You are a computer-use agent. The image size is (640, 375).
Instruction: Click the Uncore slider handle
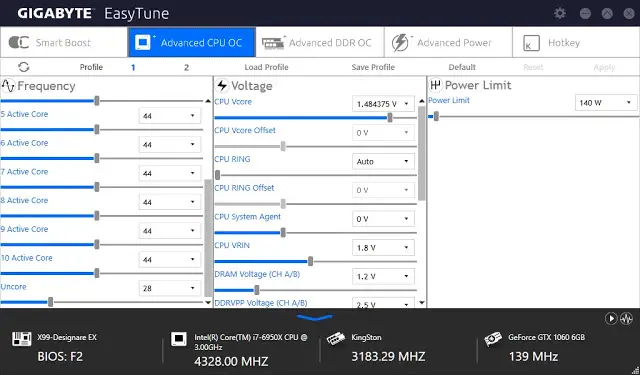pyautogui.click(x=50, y=302)
